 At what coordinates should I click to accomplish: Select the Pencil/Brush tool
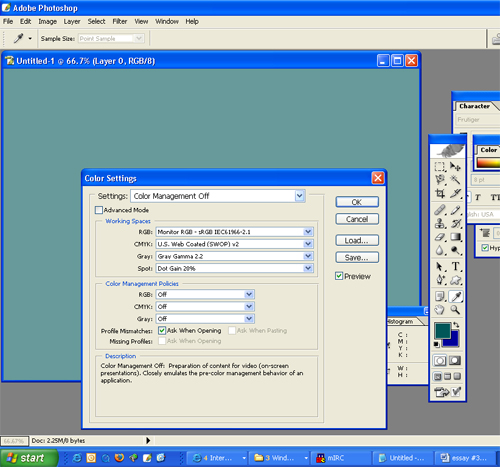[455, 210]
